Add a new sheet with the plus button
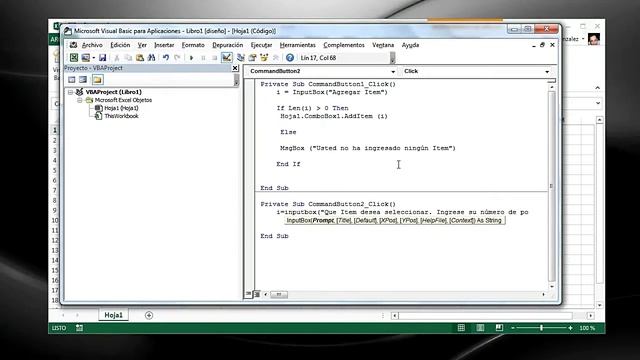 (x=149, y=315)
